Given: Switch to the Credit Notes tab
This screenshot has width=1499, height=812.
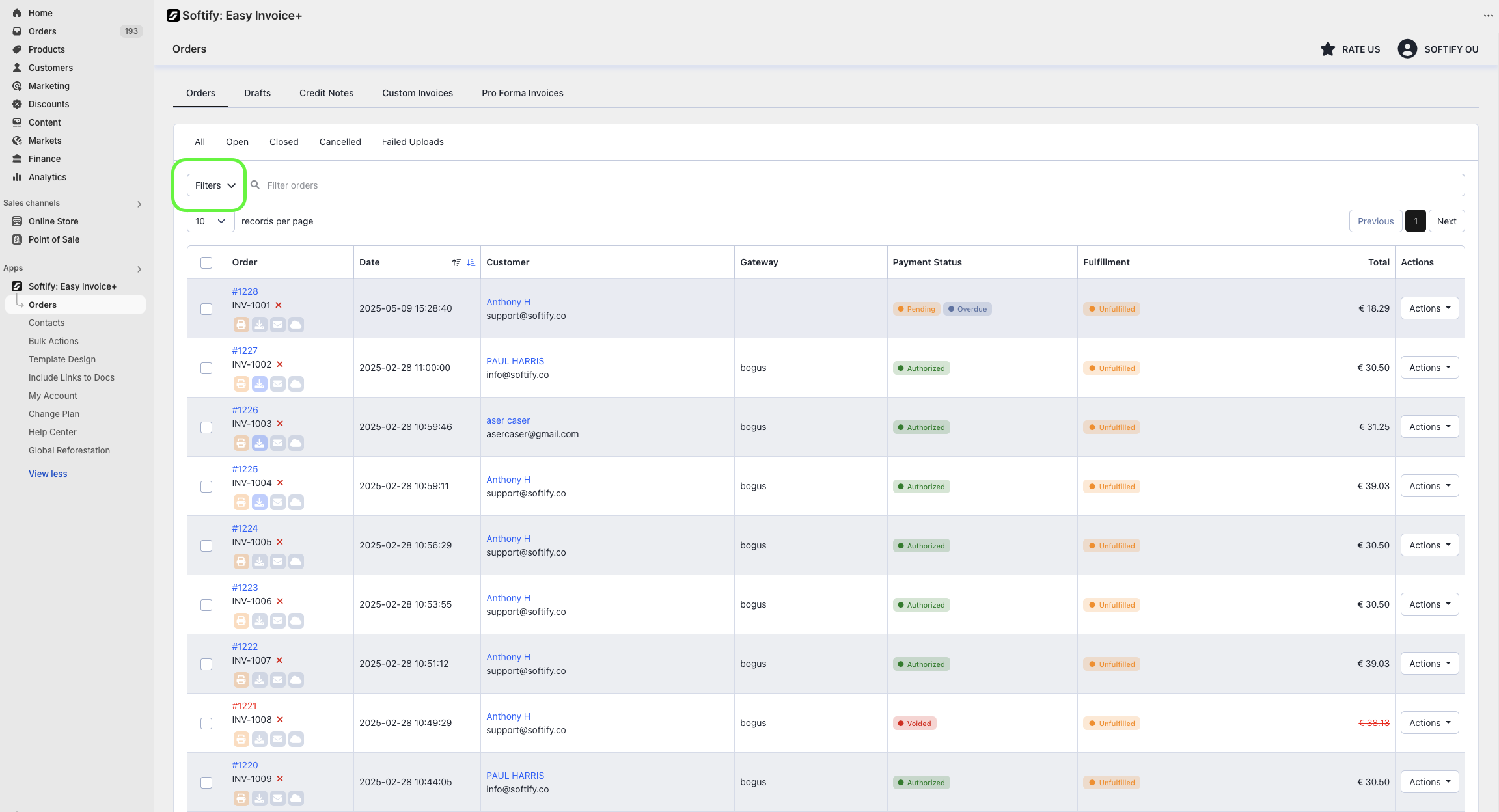Looking at the screenshot, I should [x=326, y=93].
